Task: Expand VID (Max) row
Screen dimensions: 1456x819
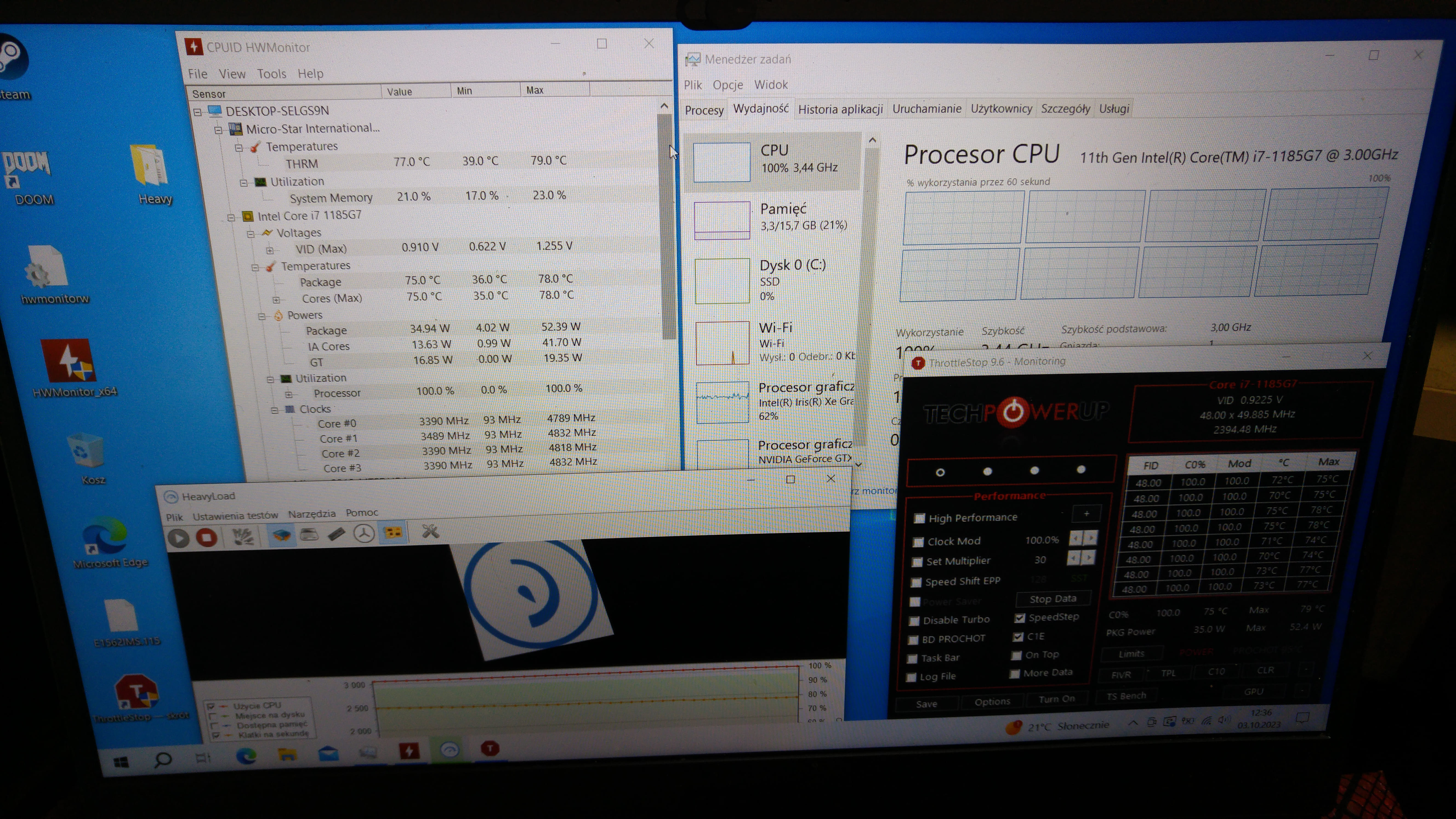Action: 270,251
